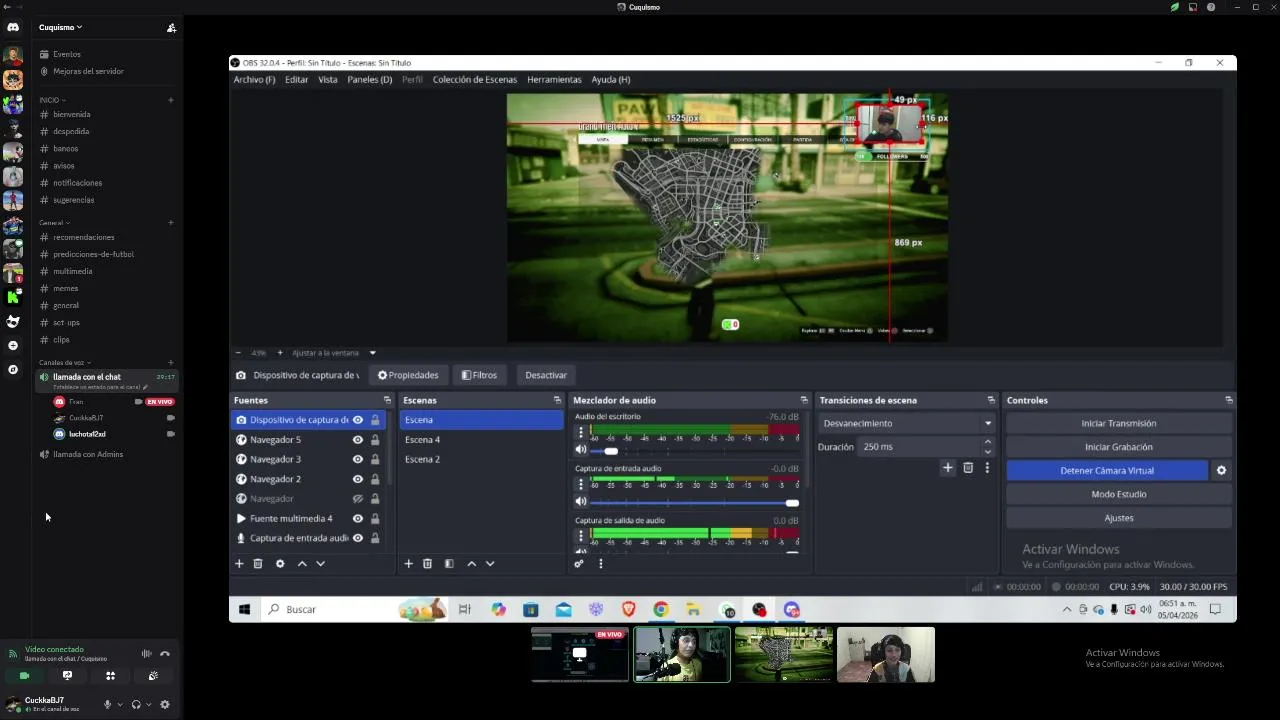Open advanced audio properties gears icon
The image size is (1280, 720).
(579, 564)
